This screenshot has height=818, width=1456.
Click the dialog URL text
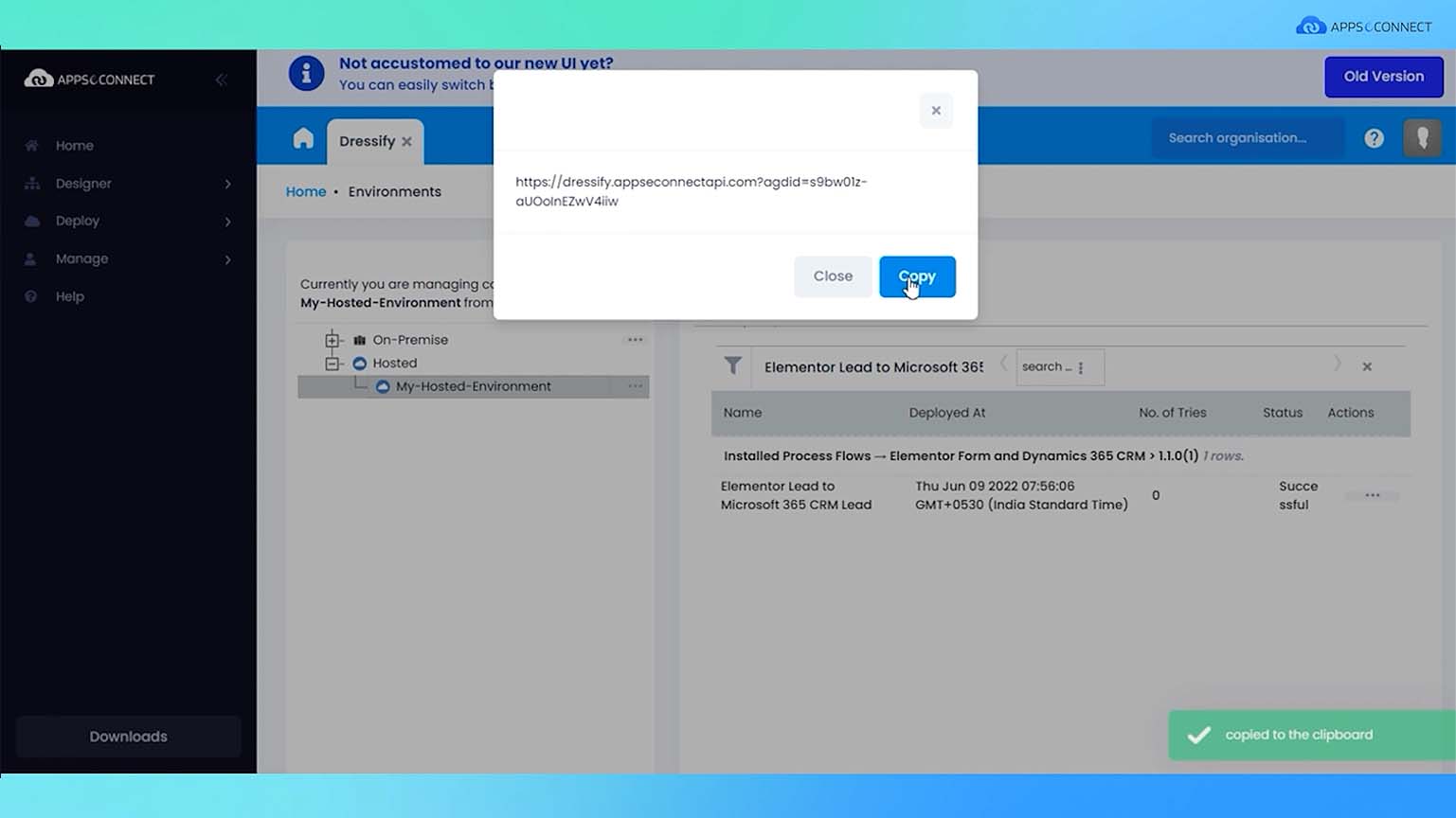pyautogui.click(x=692, y=191)
